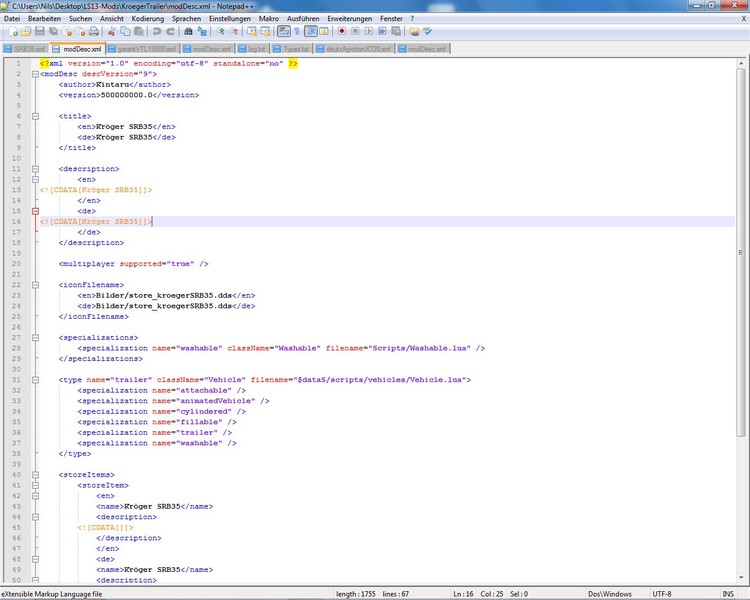Collapse the modDesc node on line 2
Screen dimensions: 750x600
pyautogui.click(x=35, y=74)
